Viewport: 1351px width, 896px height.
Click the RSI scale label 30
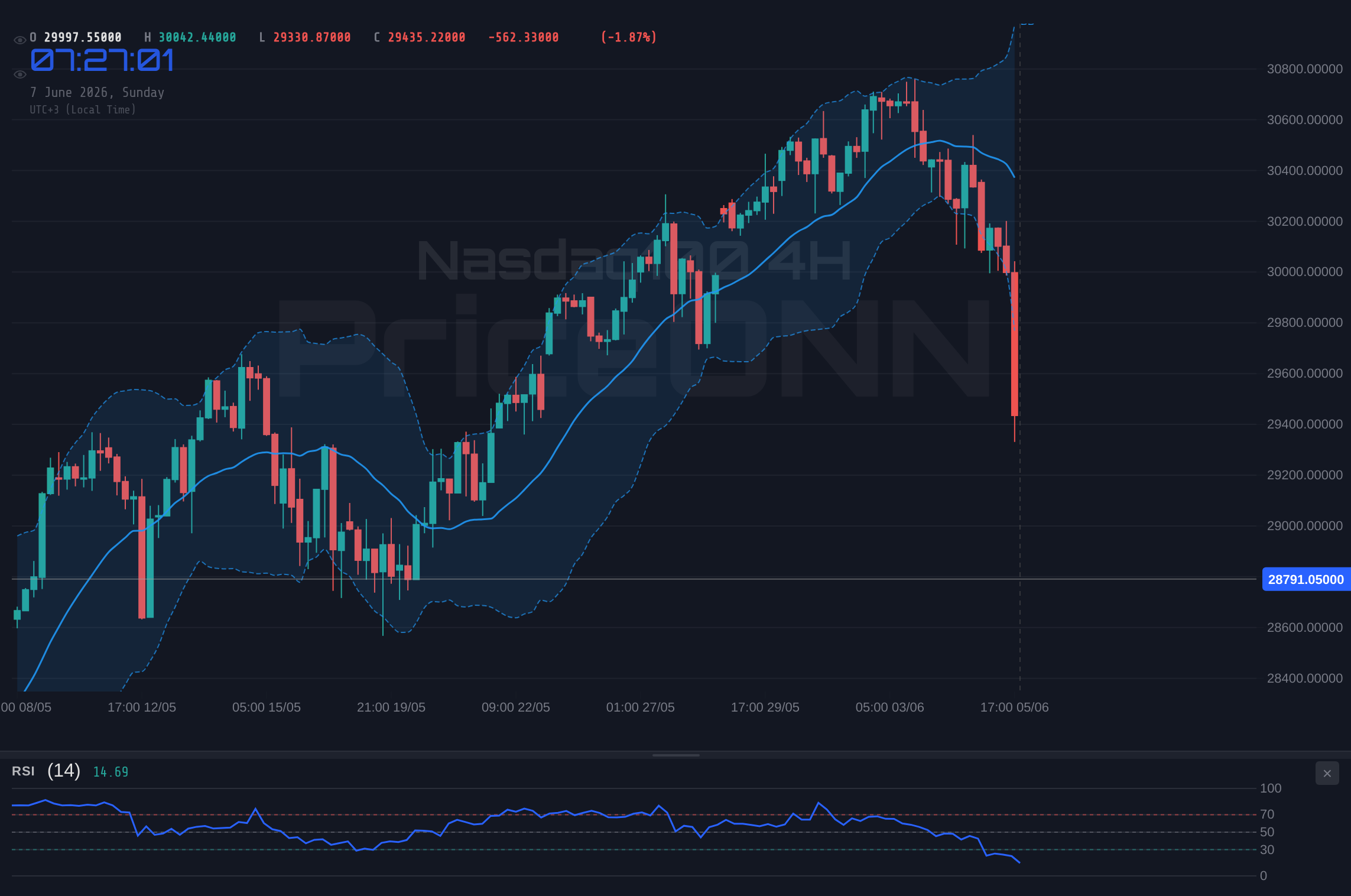pos(1267,850)
